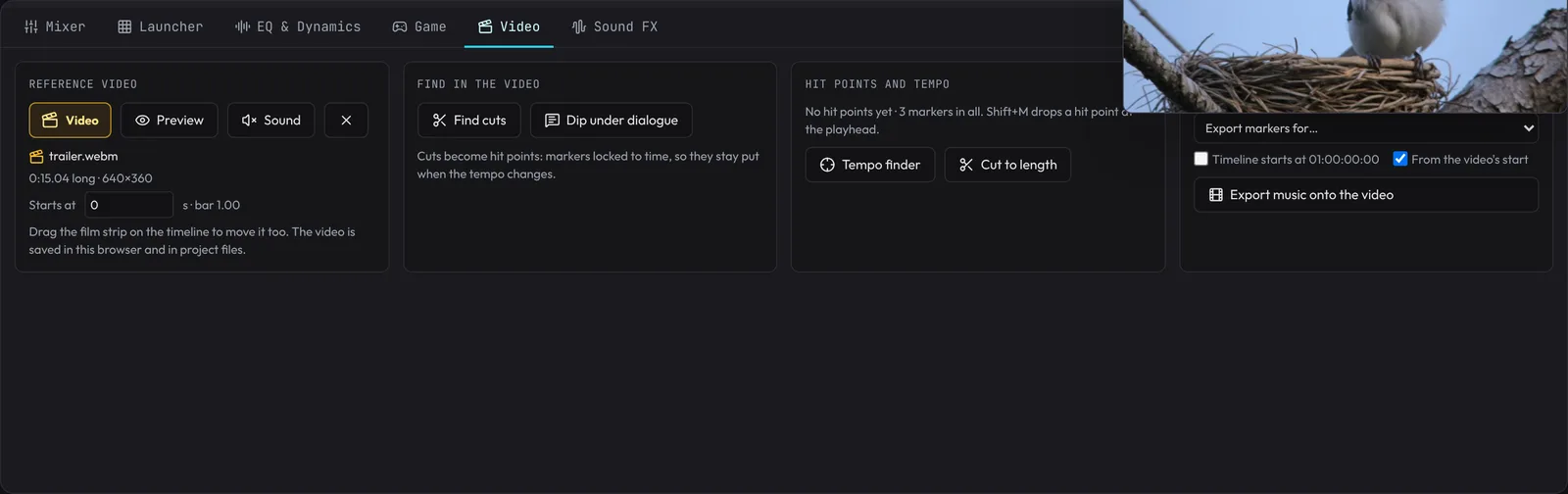This screenshot has width=1568, height=494.
Task: Open the Tempo finder
Action: pyautogui.click(x=870, y=165)
